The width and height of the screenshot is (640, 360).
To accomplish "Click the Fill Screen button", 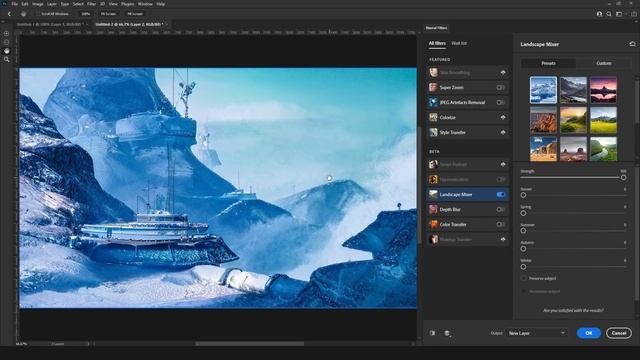I will (x=135, y=14).
